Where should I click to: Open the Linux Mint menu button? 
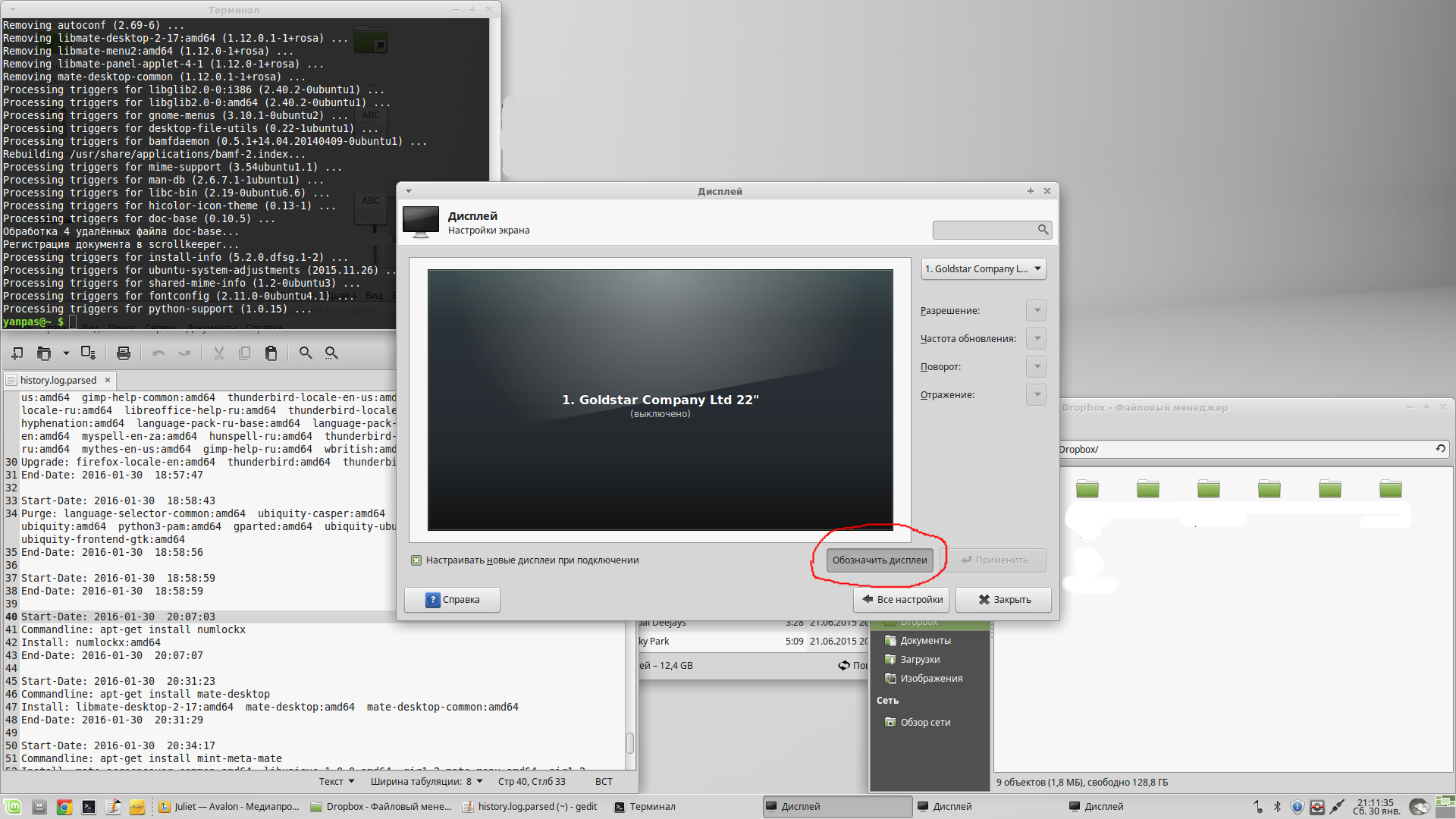13,807
